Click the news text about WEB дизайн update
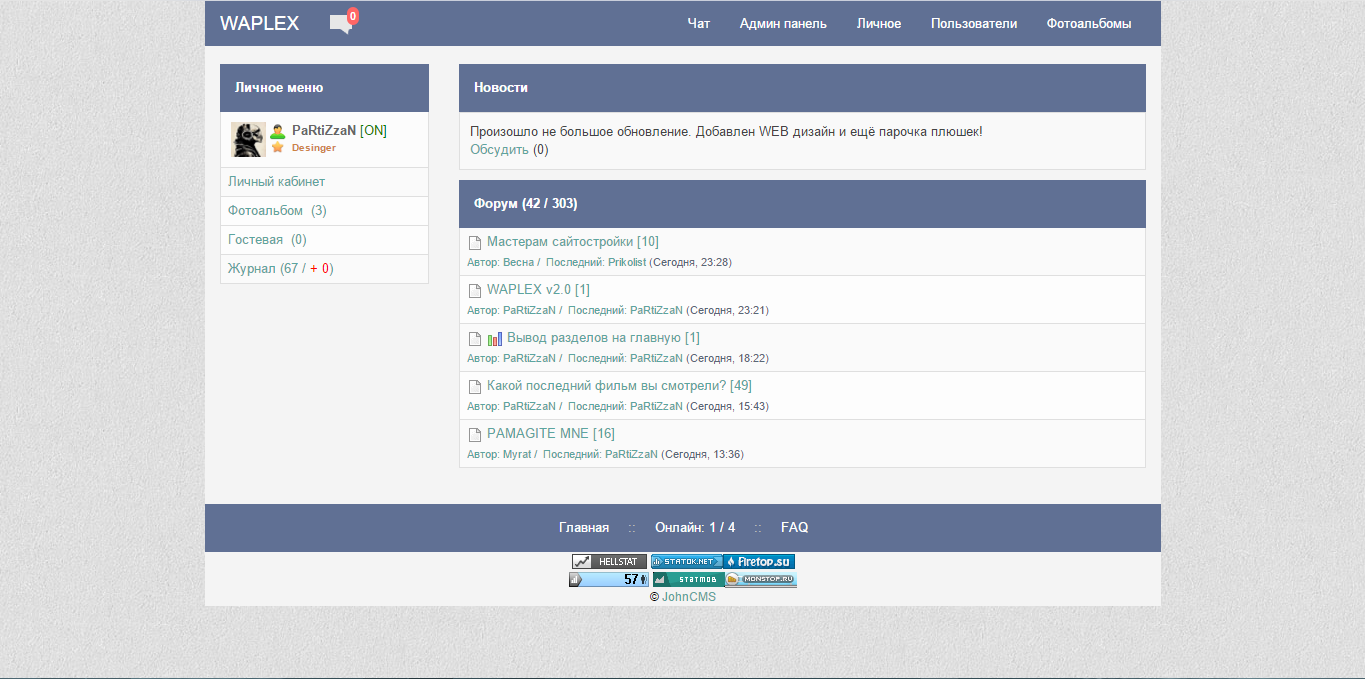The width and height of the screenshot is (1365, 679). [727, 131]
